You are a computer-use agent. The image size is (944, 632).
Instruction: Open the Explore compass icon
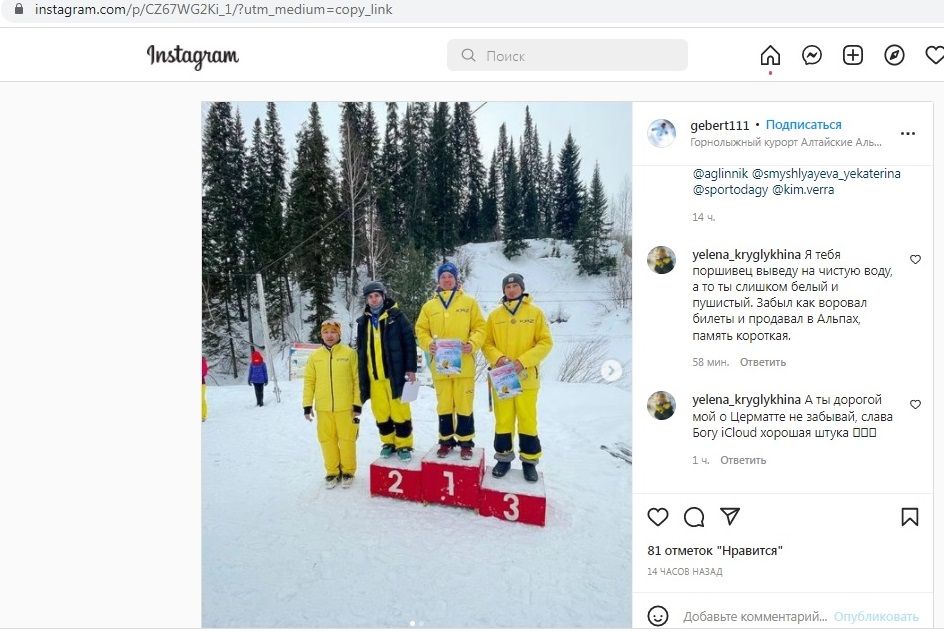tap(894, 55)
